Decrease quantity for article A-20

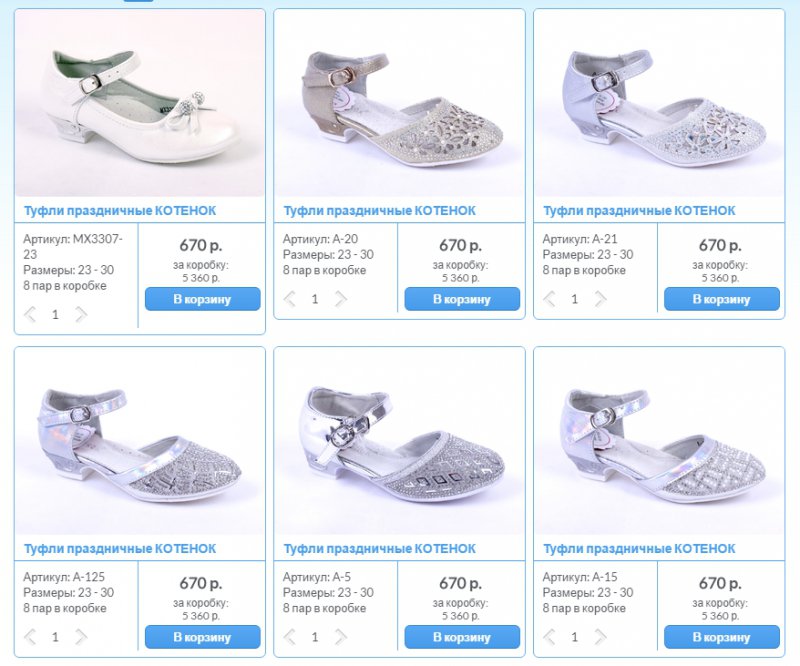coord(289,299)
